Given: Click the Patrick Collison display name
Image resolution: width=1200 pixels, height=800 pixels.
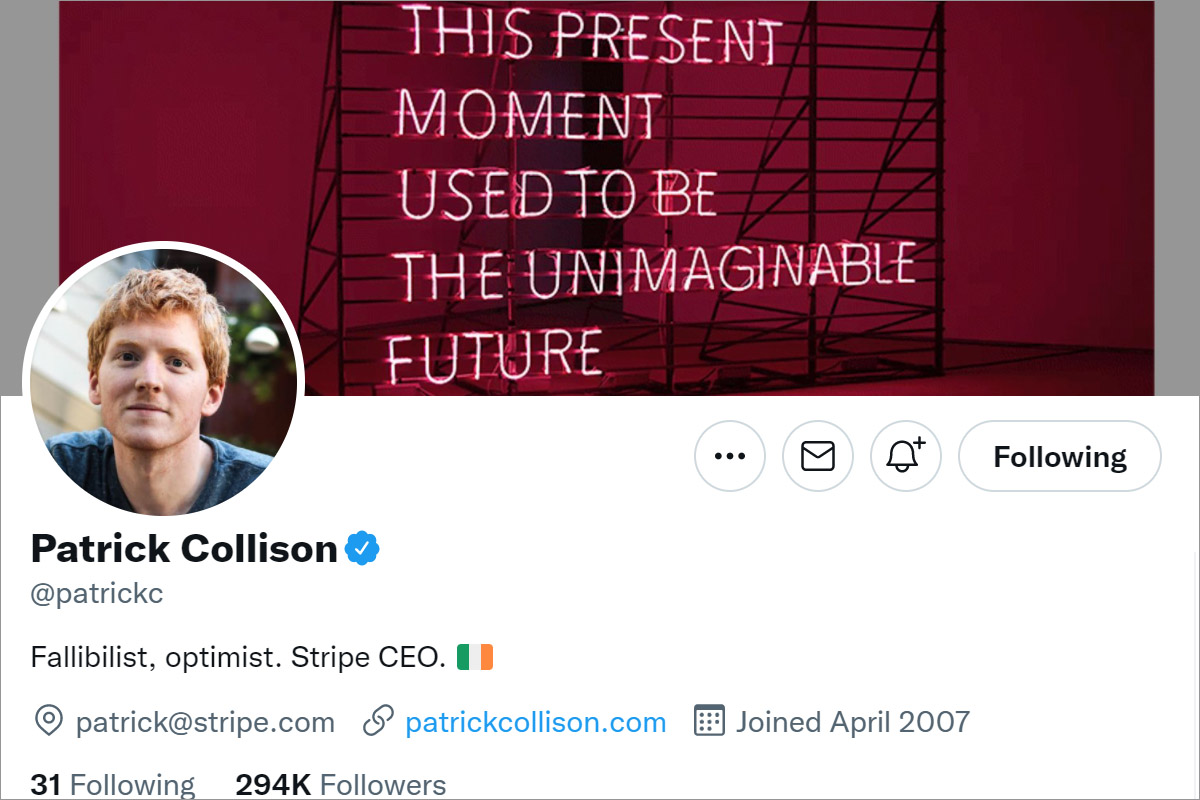Looking at the screenshot, I should 184,548.
